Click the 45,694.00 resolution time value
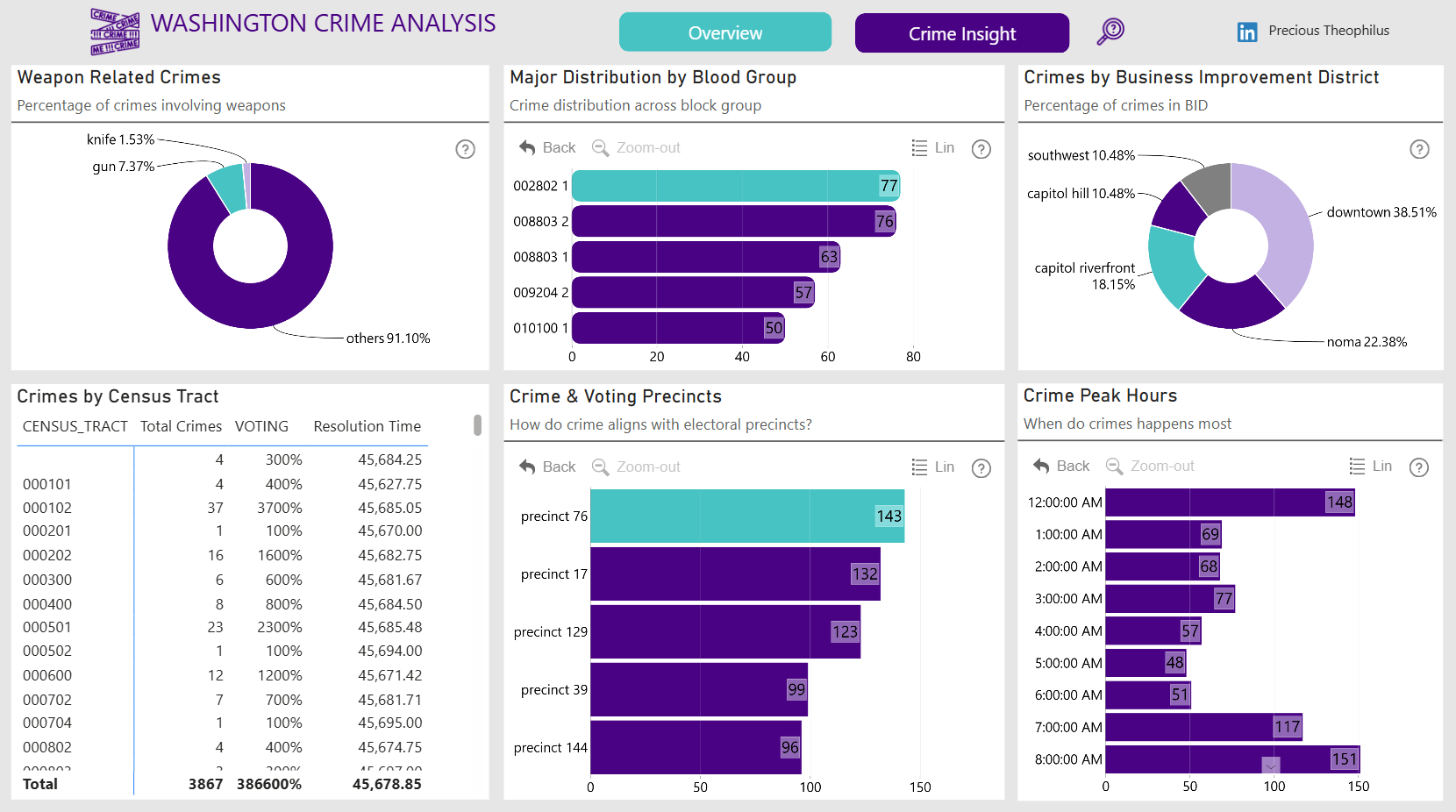Image resolution: width=1456 pixels, height=812 pixels. [390, 651]
